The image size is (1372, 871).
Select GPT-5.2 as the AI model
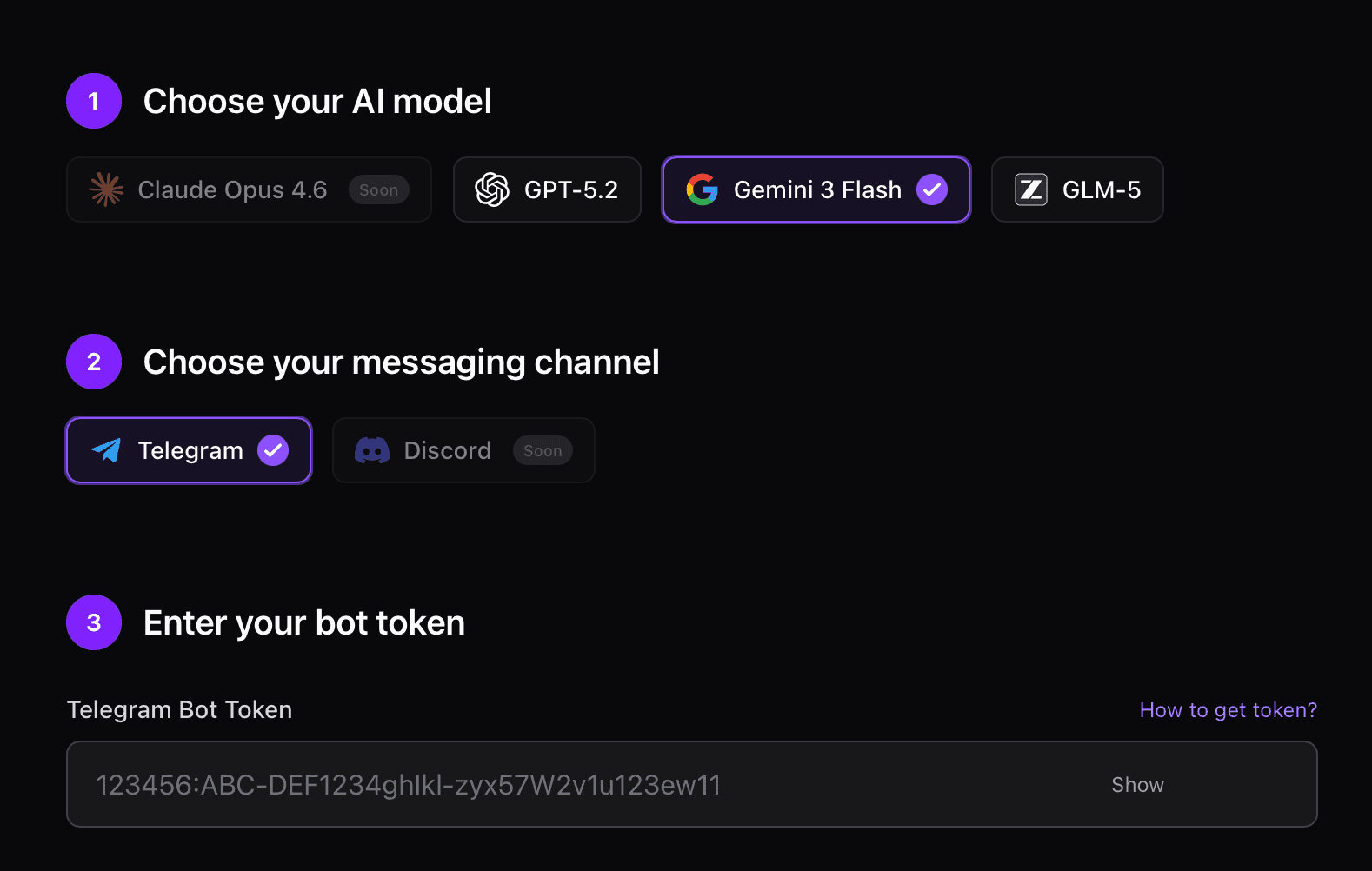(x=547, y=189)
